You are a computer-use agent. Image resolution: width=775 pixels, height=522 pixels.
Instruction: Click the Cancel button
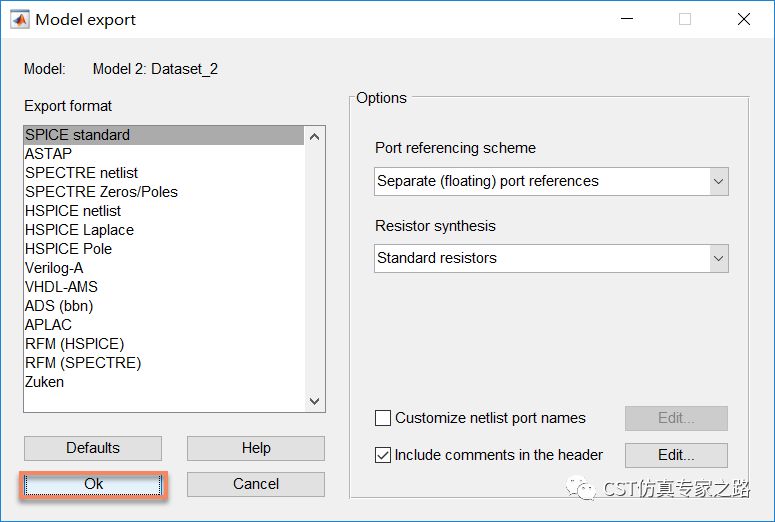pyautogui.click(x=256, y=484)
